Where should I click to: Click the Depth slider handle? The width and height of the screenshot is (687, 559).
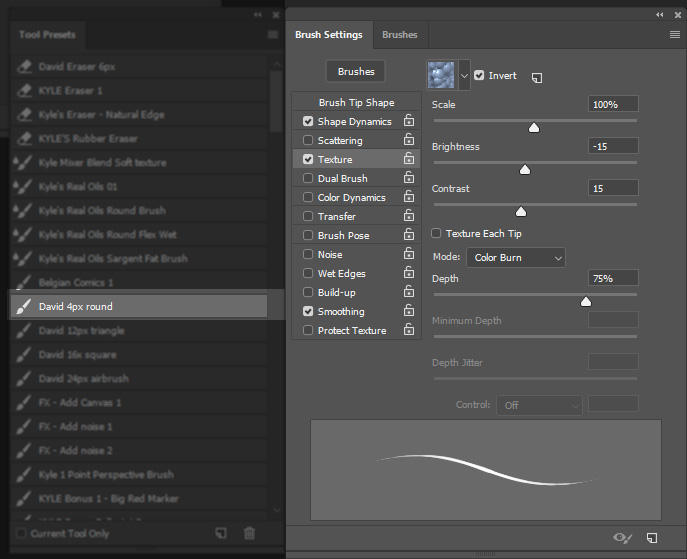tap(586, 301)
